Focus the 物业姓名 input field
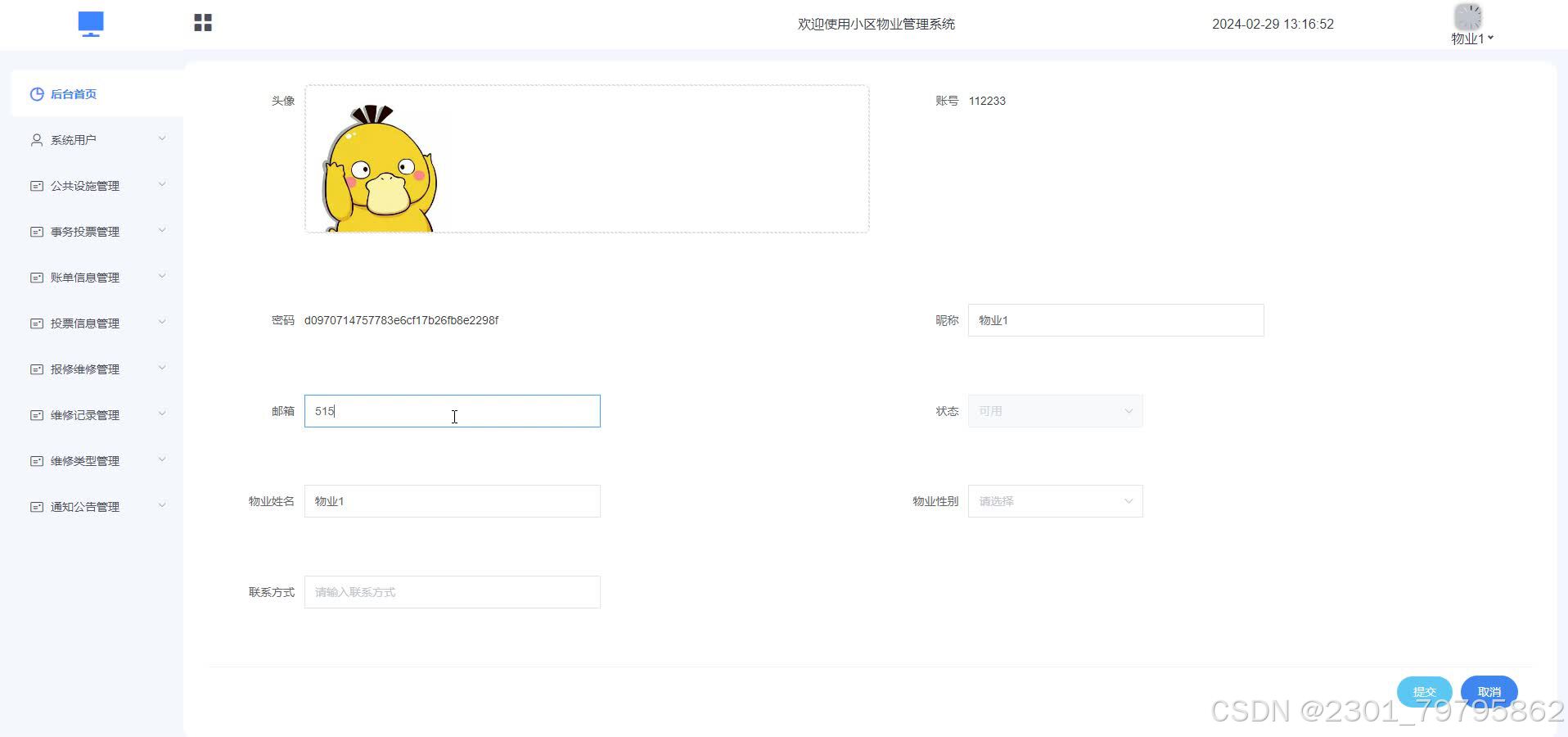 click(453, 501)
